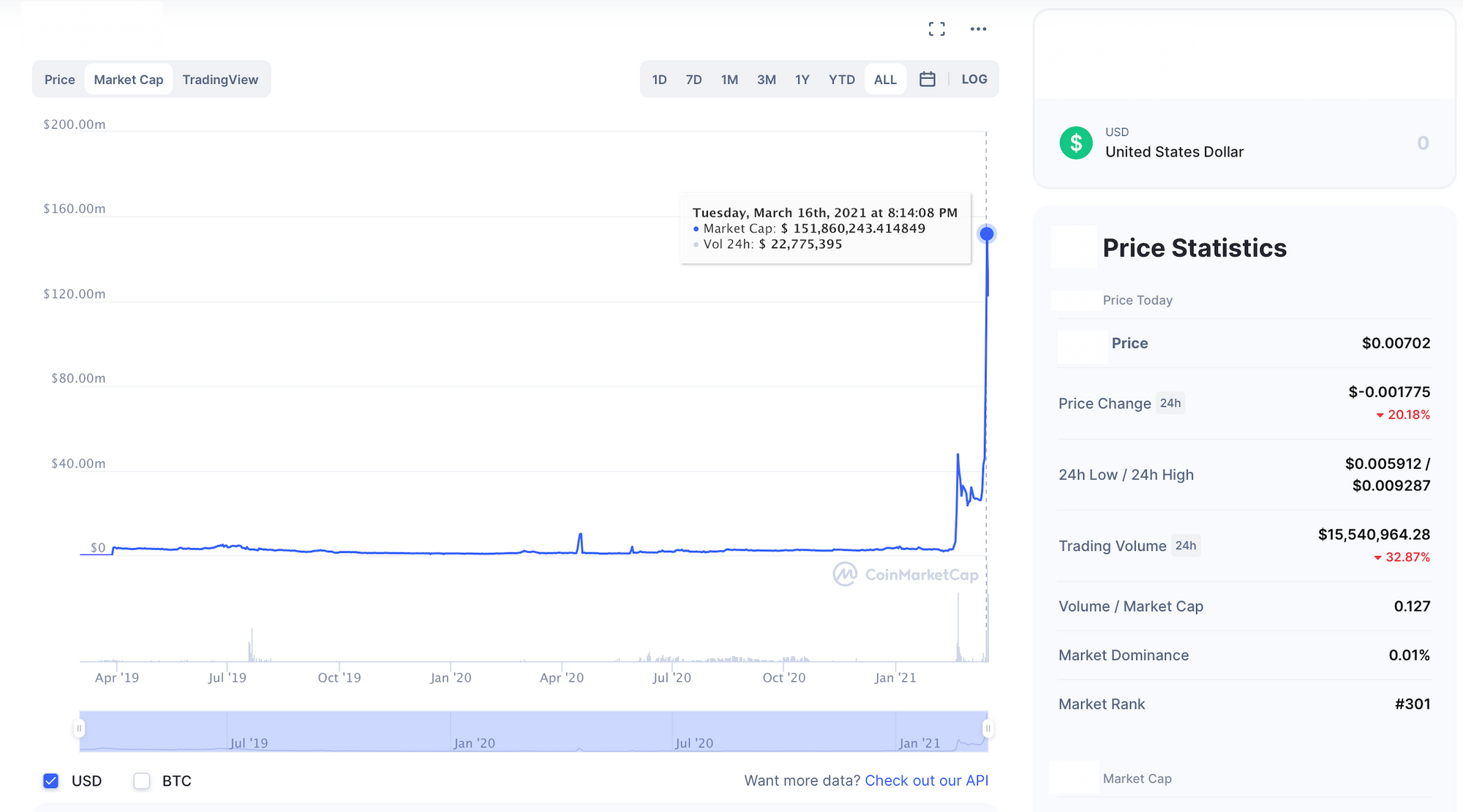Click the USD converter amount field showing 0
This screenshot has height=812, width=1463.
(1423, 143)
